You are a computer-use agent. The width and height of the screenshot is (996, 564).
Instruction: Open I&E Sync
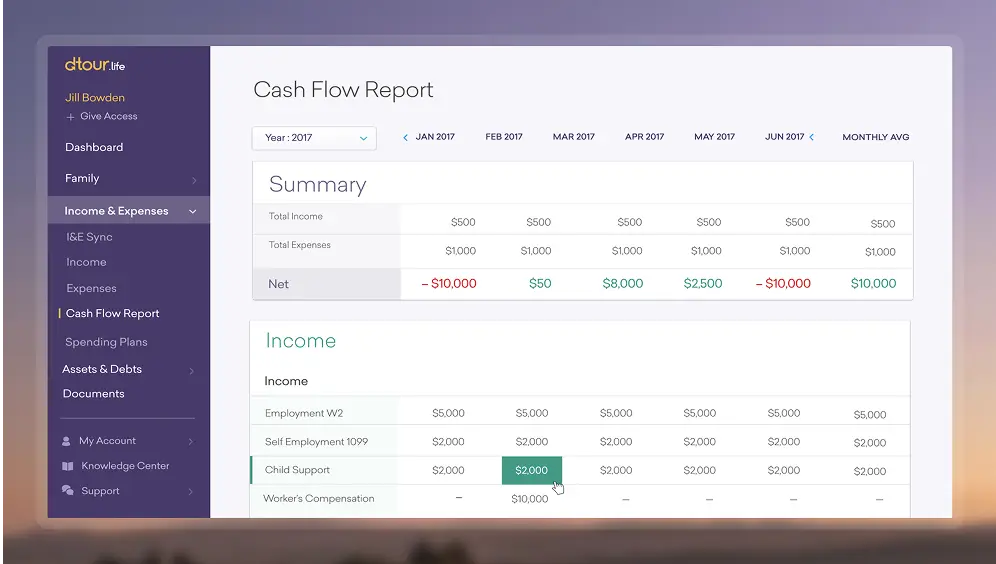[90, 237]
